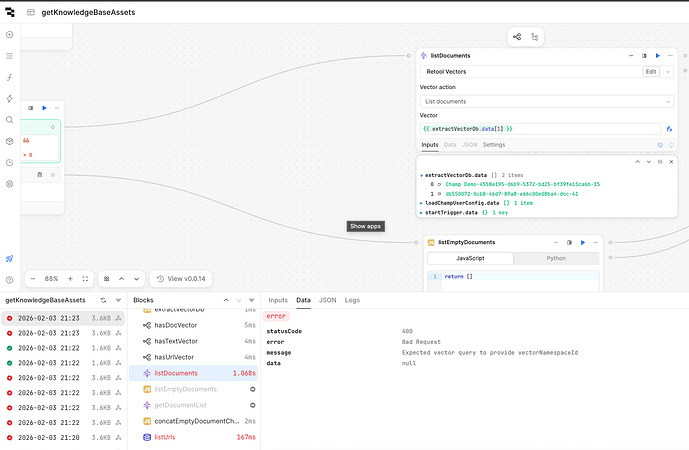Open run history clock icon in sidebar
The width and height of the screenshot is (689, 450).
(x=9, y=162)
